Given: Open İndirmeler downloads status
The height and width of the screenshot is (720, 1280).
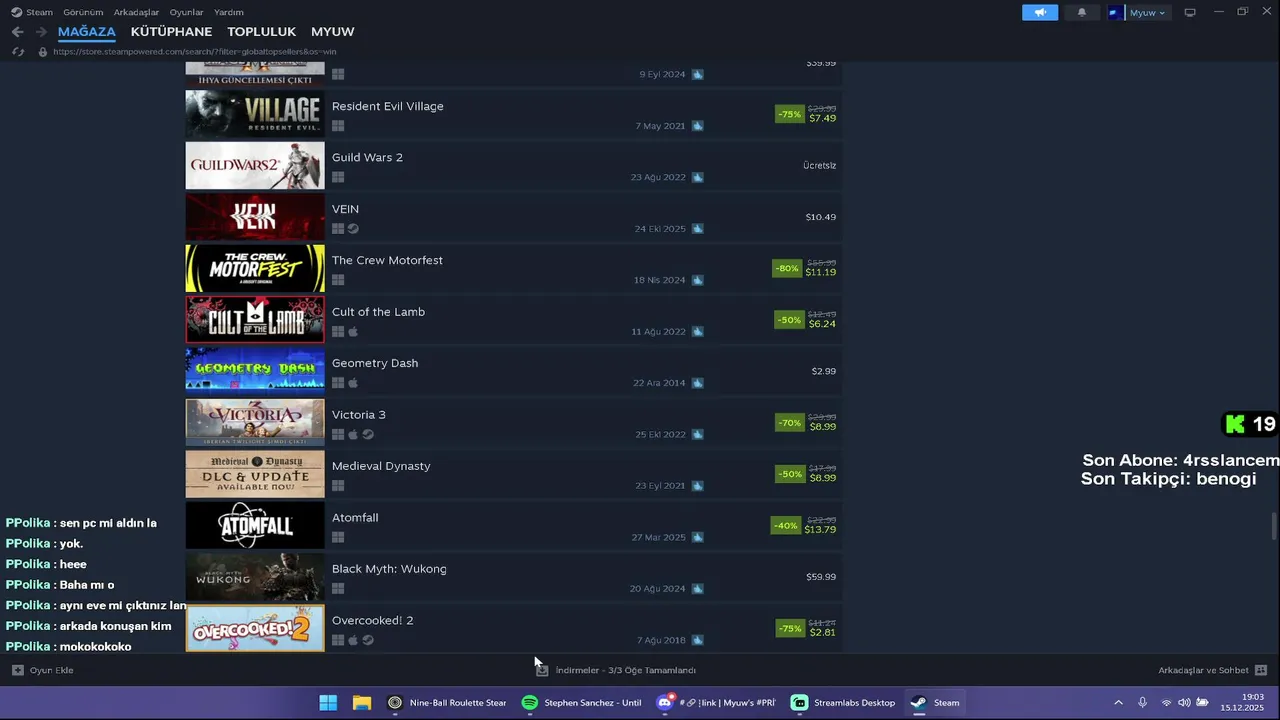Looking at the screenshot, I should coord(616,670).
